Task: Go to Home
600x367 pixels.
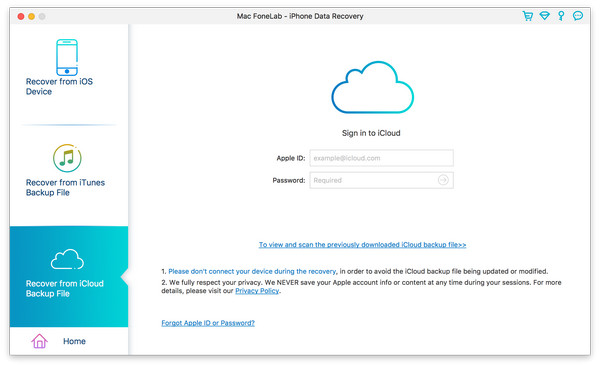Action: (x=74, y=341)
